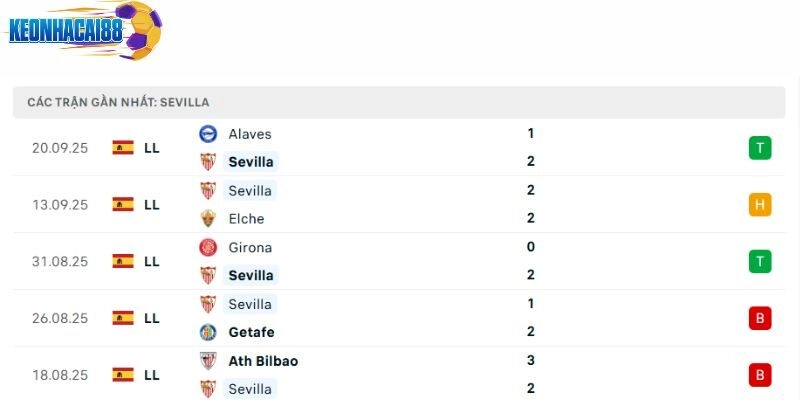Click the Elche club crest

(208, 218)
